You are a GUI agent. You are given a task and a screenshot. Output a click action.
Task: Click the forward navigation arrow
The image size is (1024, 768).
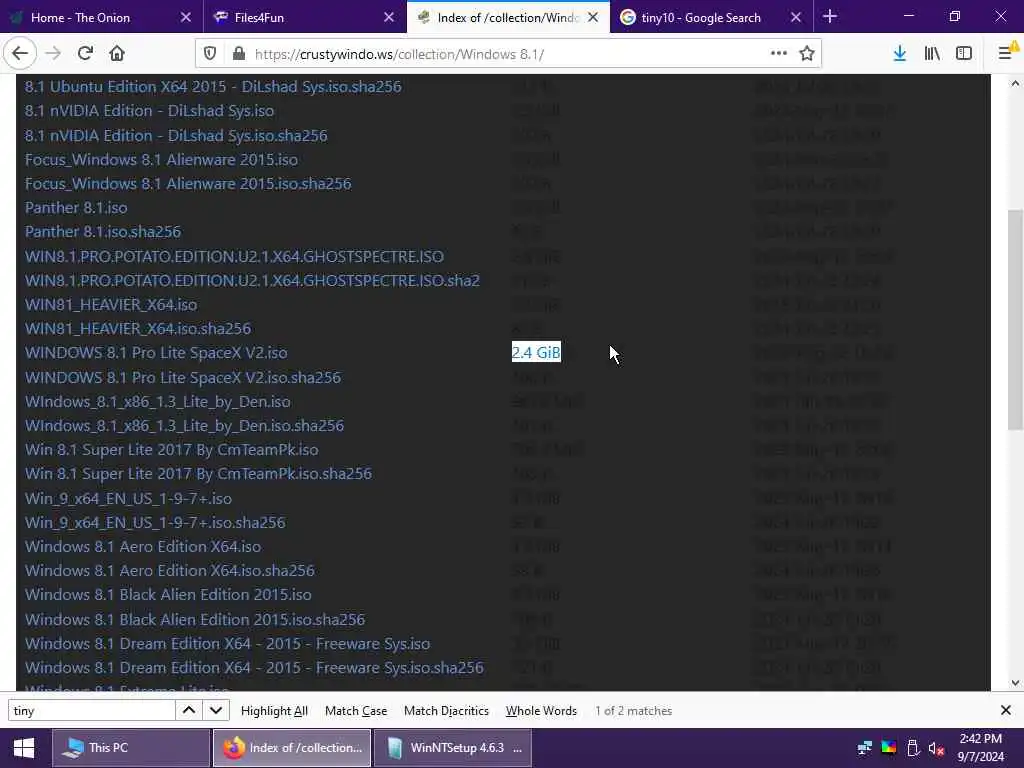click(x=53, y=54)
